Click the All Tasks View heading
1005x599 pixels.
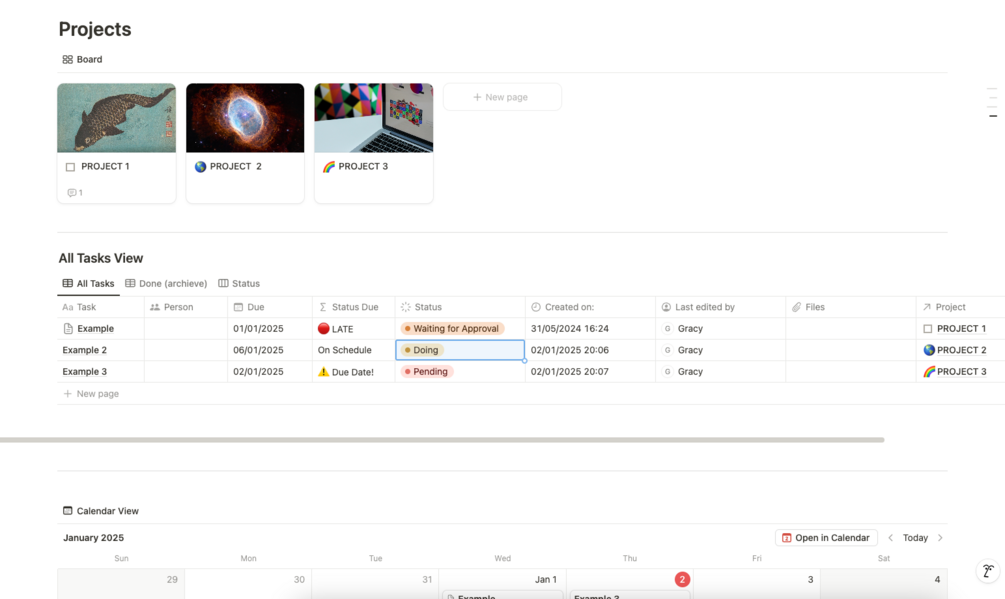[x=101, y=258]
